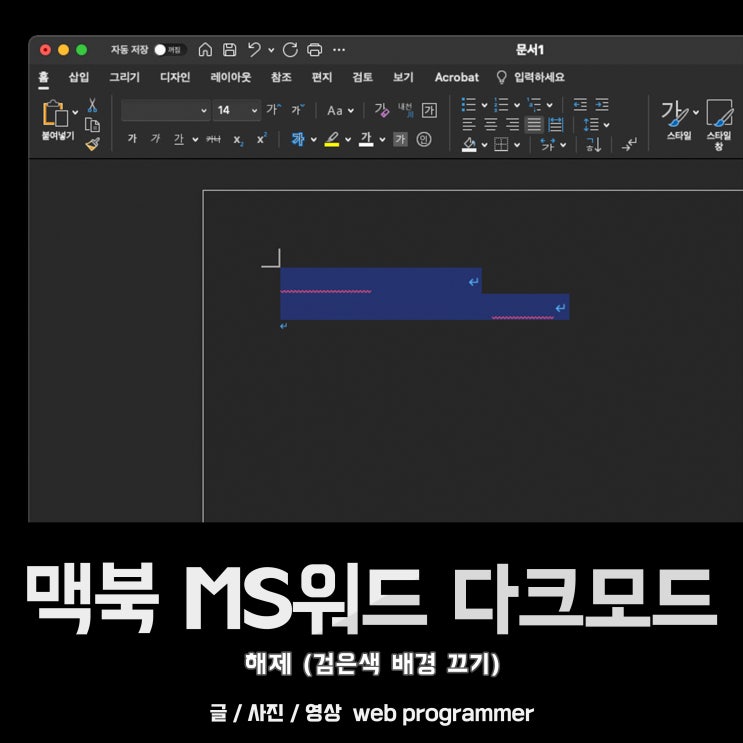Open the Undo history dropdown arrow
The height and width of the screenshot is (743, 743).
coord(271,50)
